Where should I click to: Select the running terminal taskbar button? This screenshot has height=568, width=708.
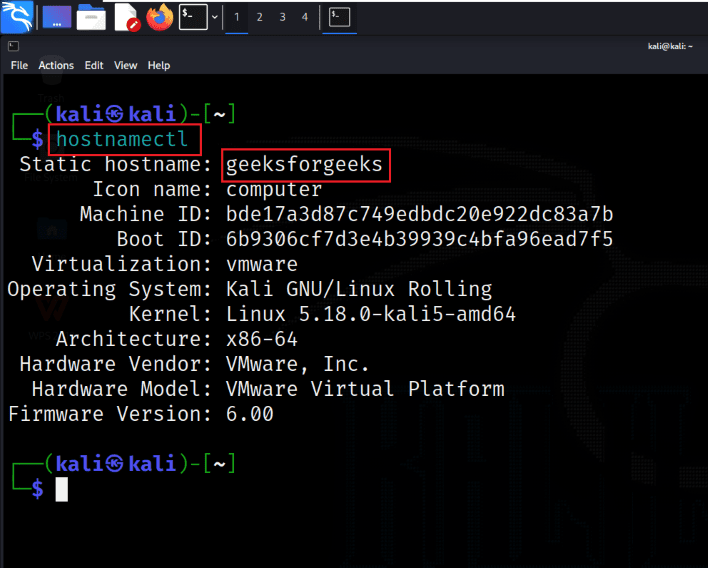[x=340, y=17]
